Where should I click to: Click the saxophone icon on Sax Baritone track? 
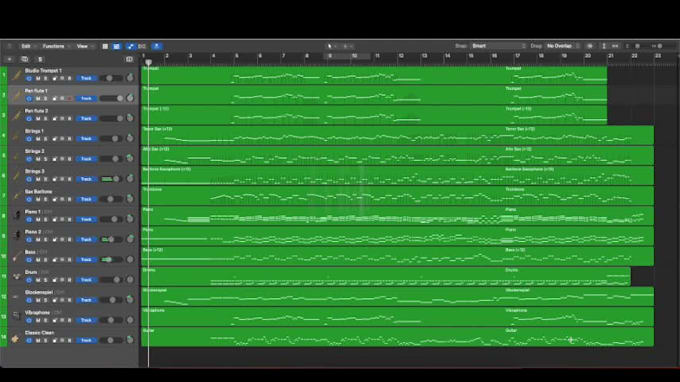click(x=16, y=196)
